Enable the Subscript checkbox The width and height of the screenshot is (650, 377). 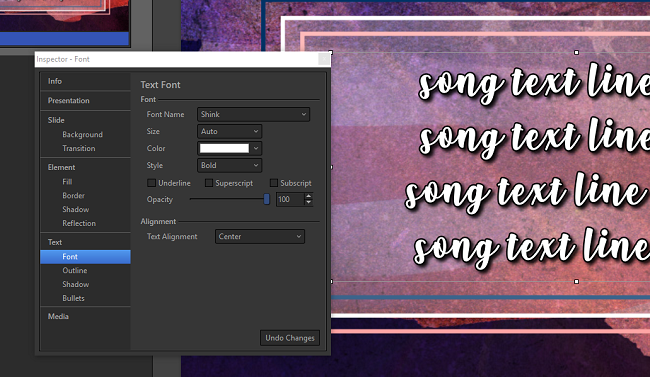click(274, 183)
